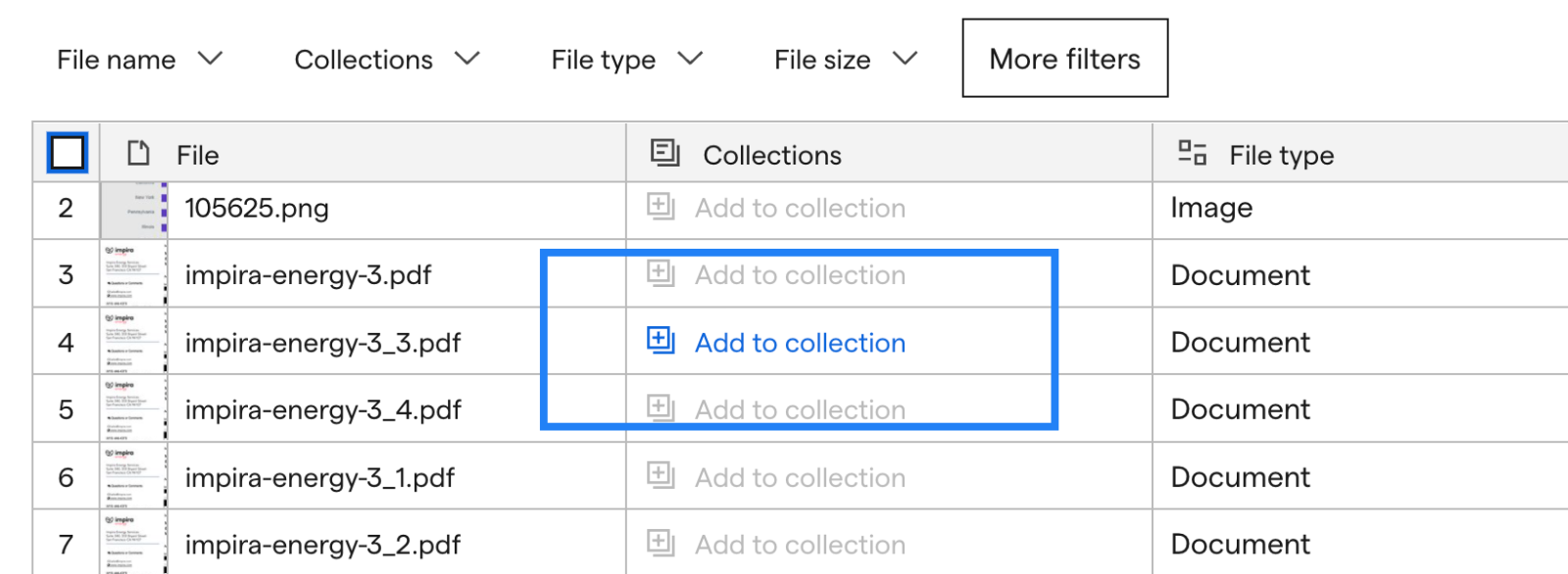Click the More filters button
This screenshot has height=574, width=1568.
click(1065, 59)
